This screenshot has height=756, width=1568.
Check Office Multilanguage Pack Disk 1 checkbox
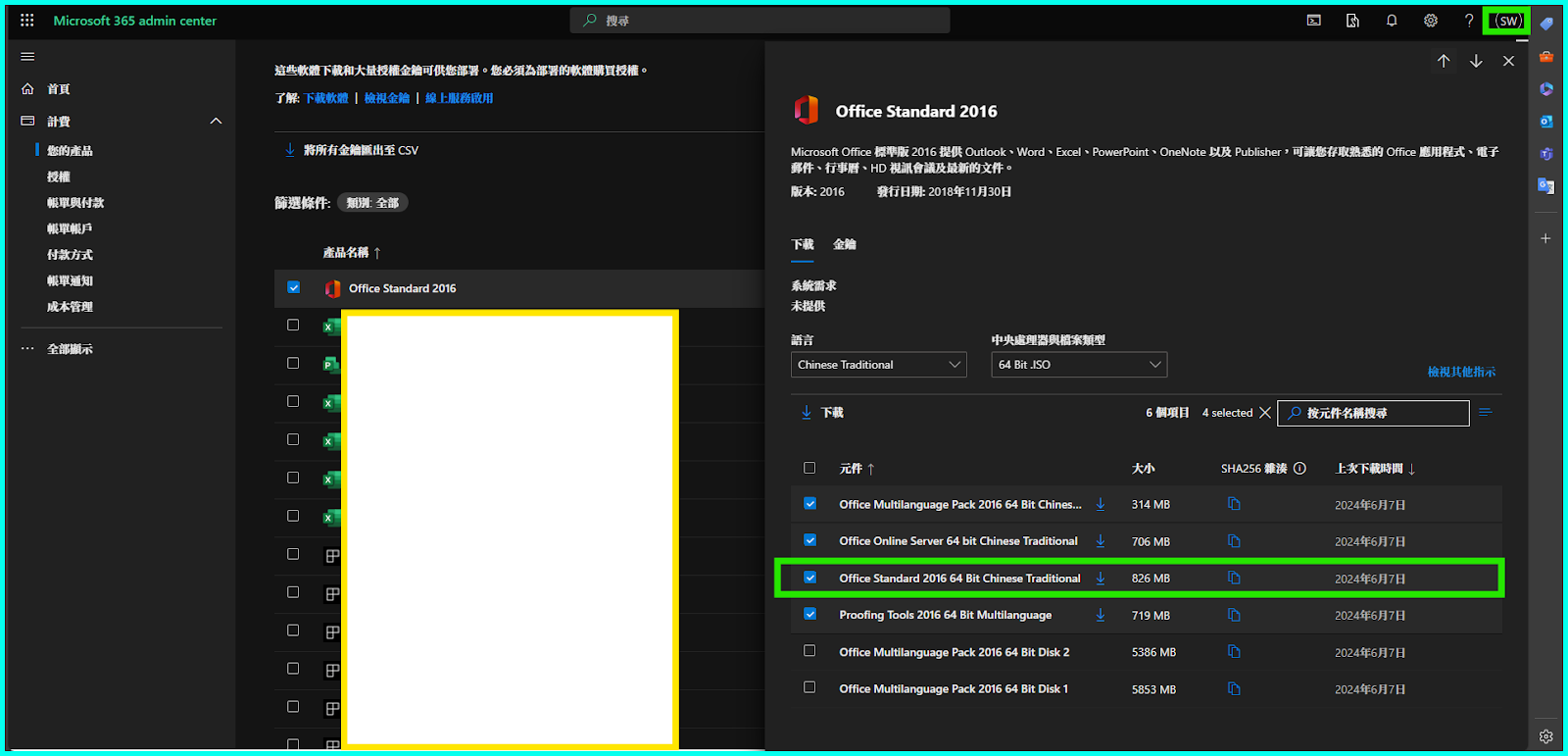[809, 687]
